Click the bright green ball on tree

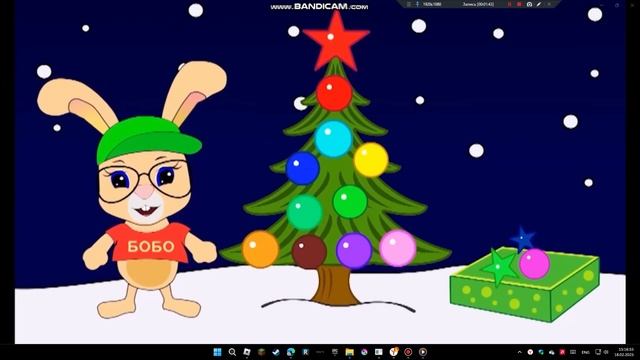(350, 202)
